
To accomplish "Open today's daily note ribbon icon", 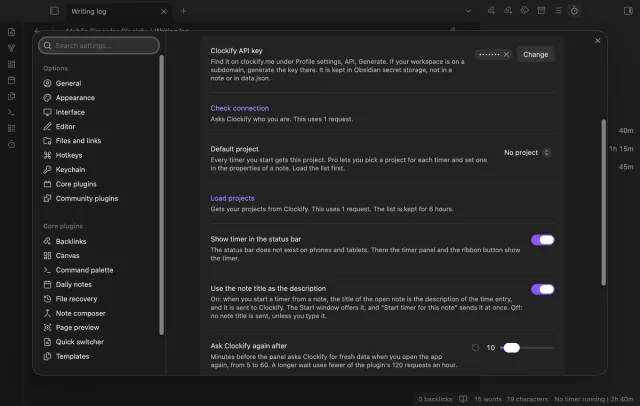I will [11, 80].
